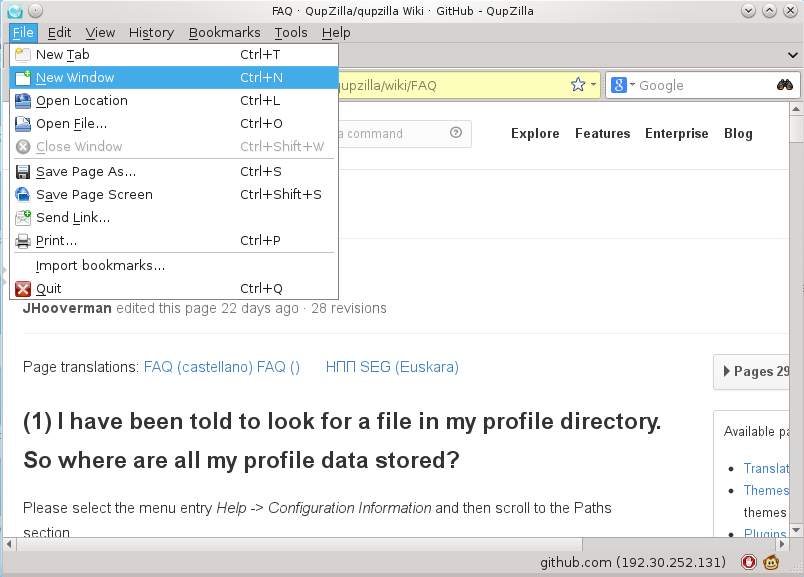Open the File menu
This screenshot has height=577, width=804.
[23, 32]
